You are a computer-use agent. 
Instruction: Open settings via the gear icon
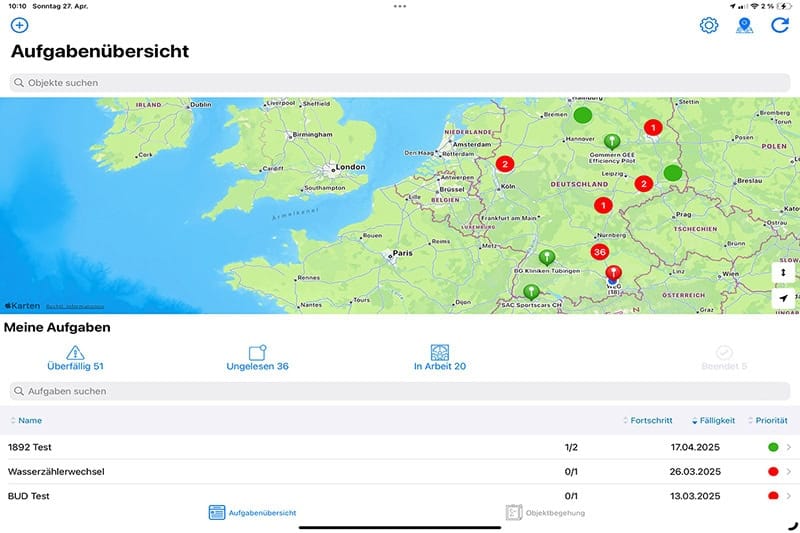tap(709, 25)
